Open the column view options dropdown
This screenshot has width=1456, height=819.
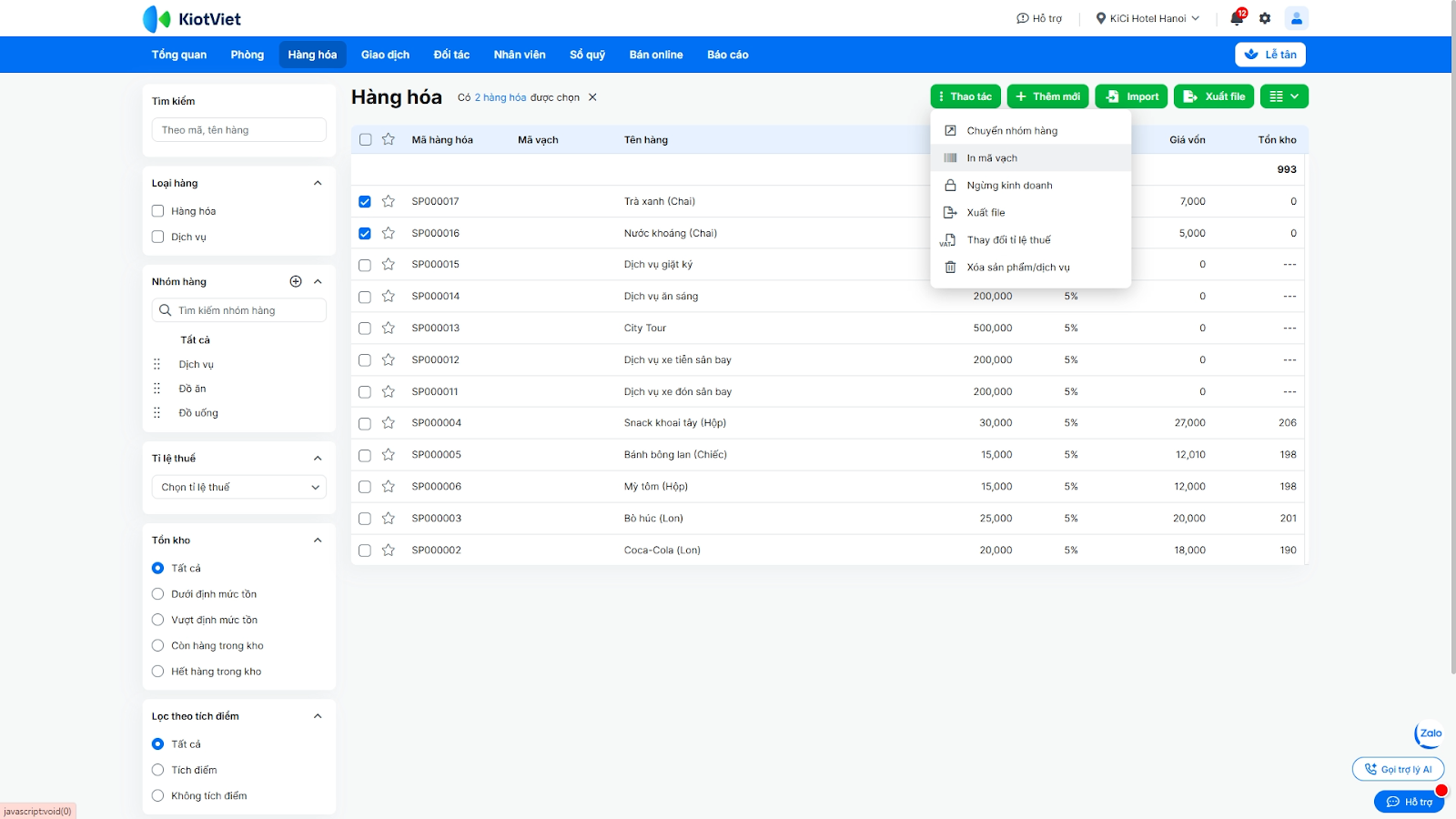tap(1284, 96)
